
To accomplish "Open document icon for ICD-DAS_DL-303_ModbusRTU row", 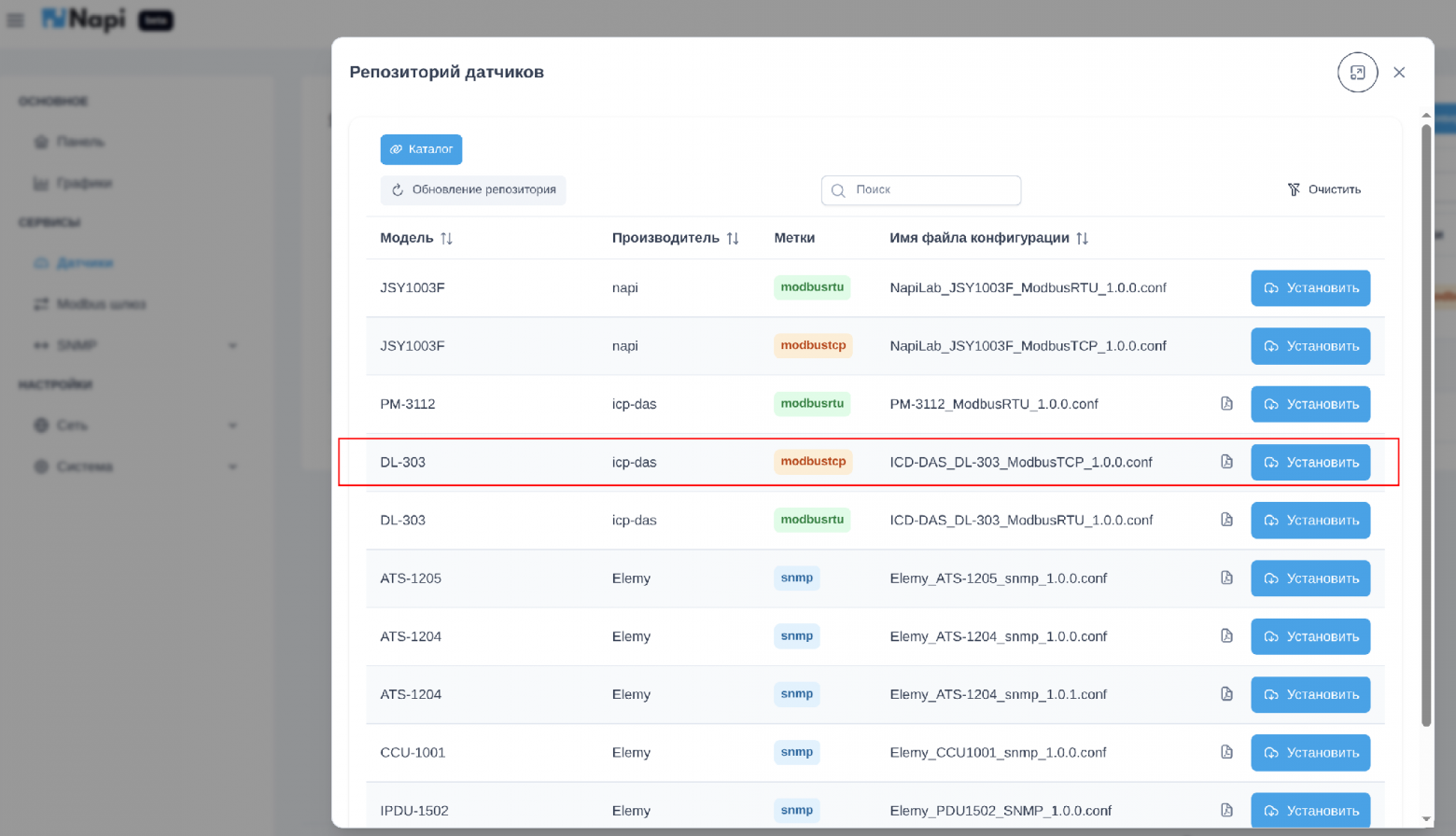I will pos(1226,520).
